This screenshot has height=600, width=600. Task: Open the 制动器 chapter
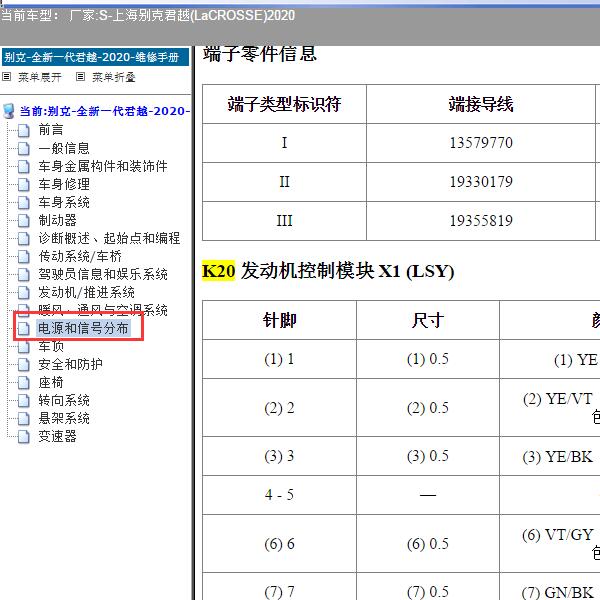[57, 220]
